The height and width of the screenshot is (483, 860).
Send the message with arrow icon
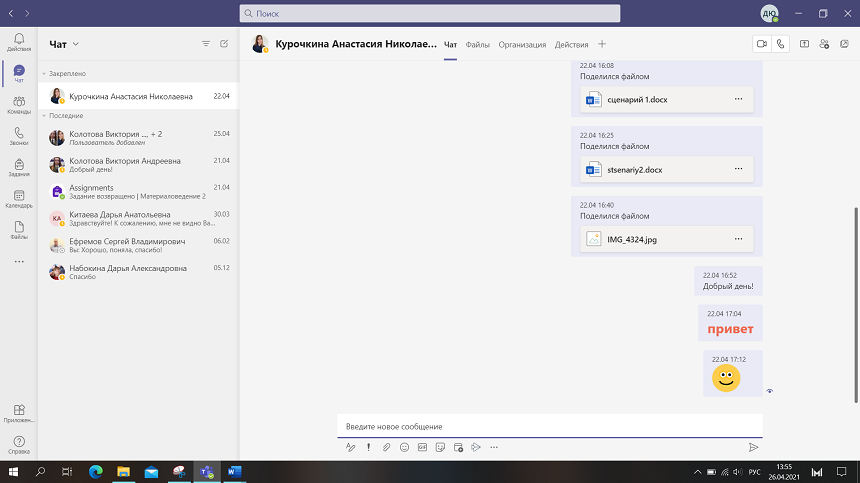pos(753,447)
